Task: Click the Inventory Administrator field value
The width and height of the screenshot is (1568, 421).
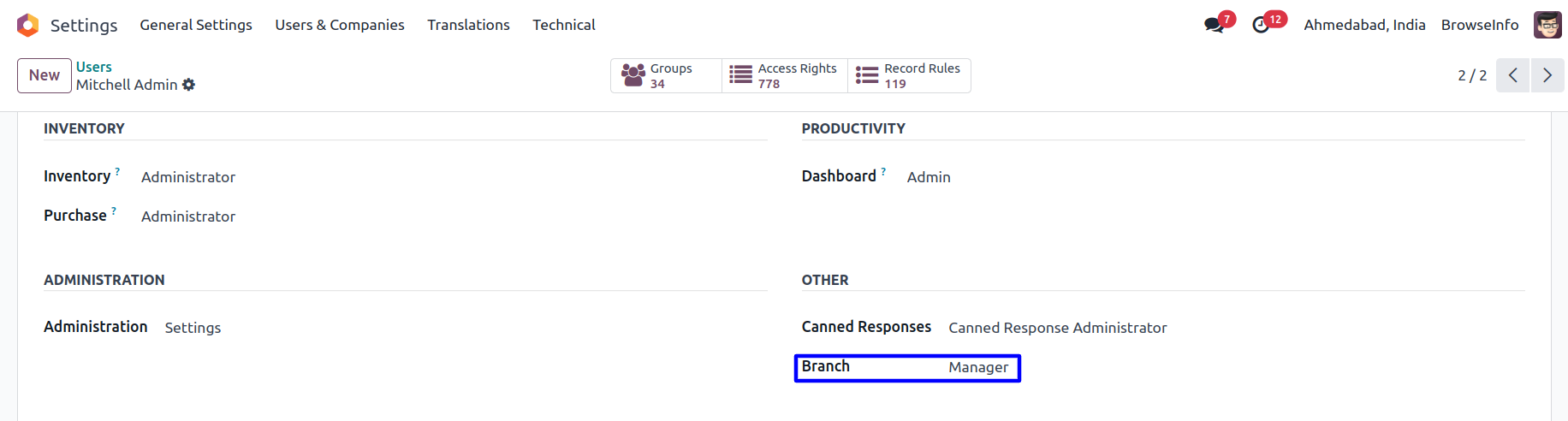Action: (188, 177)
